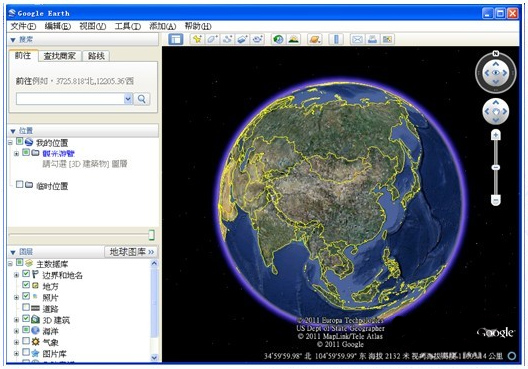Switch to the 路线 tab

pos(96,56)
